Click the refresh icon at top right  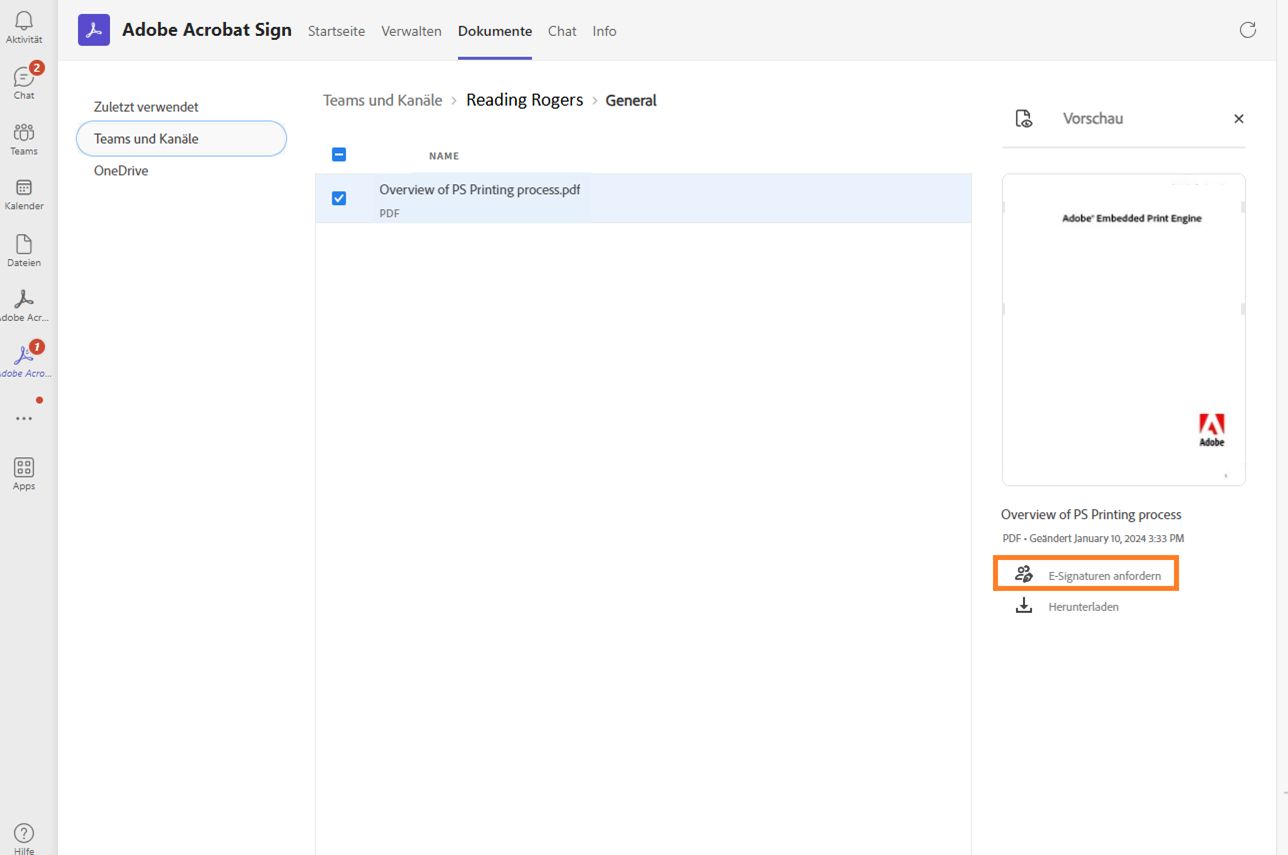(x=1248, y=30)
